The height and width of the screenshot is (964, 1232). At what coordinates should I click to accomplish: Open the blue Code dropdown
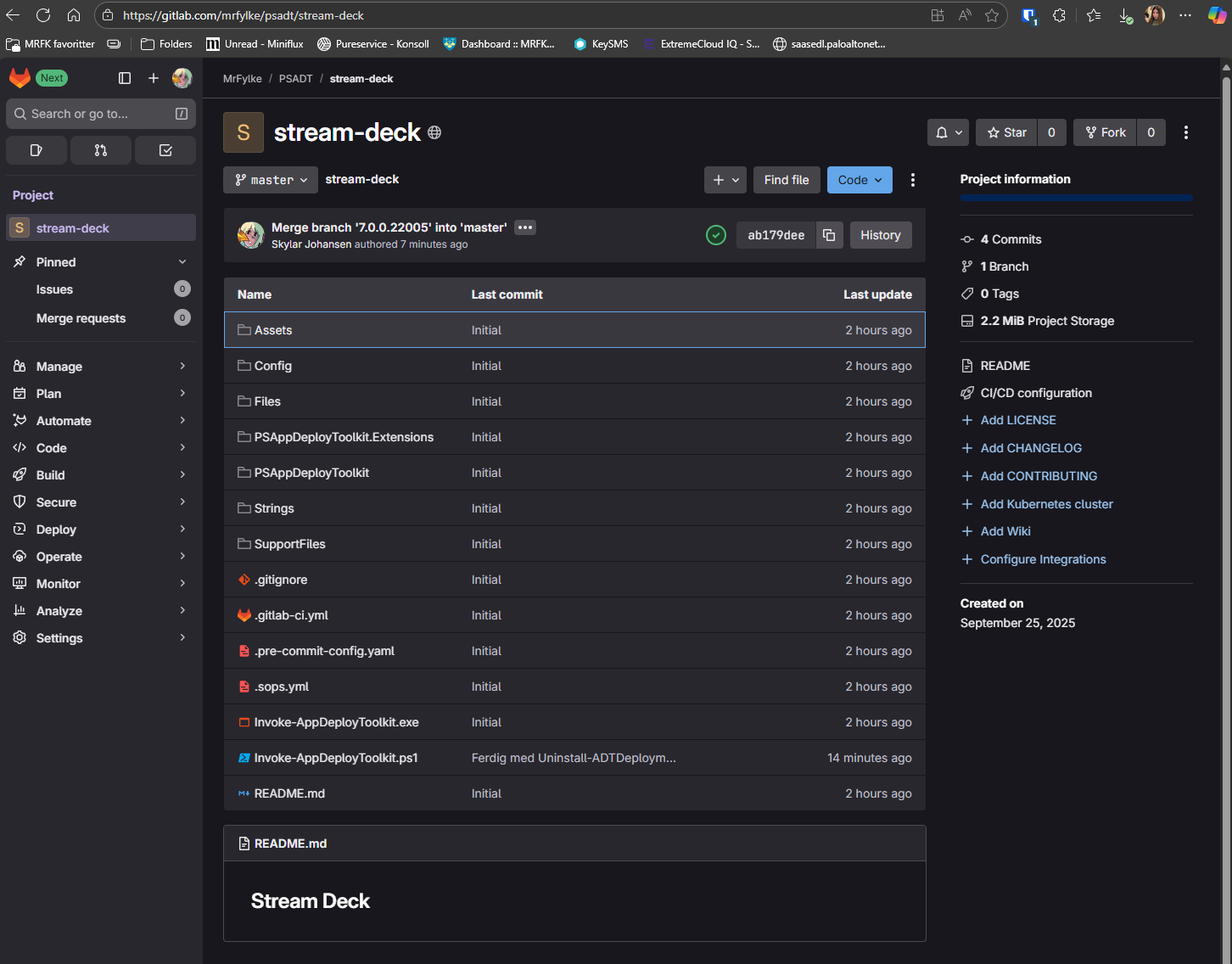tap(860, 180)
